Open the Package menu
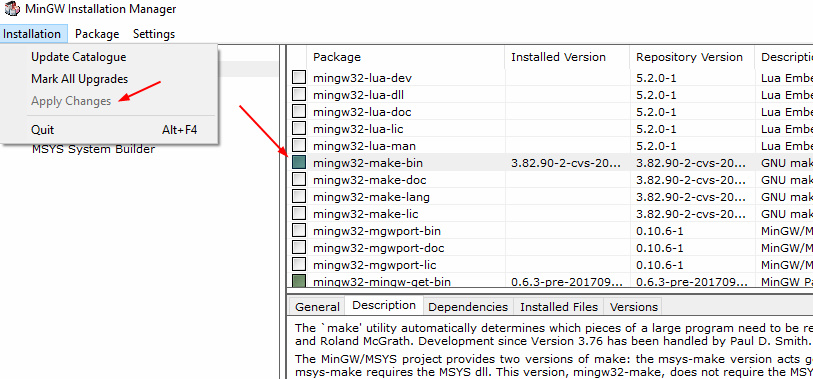Screen dimensions: 813x379 [97, 34]
